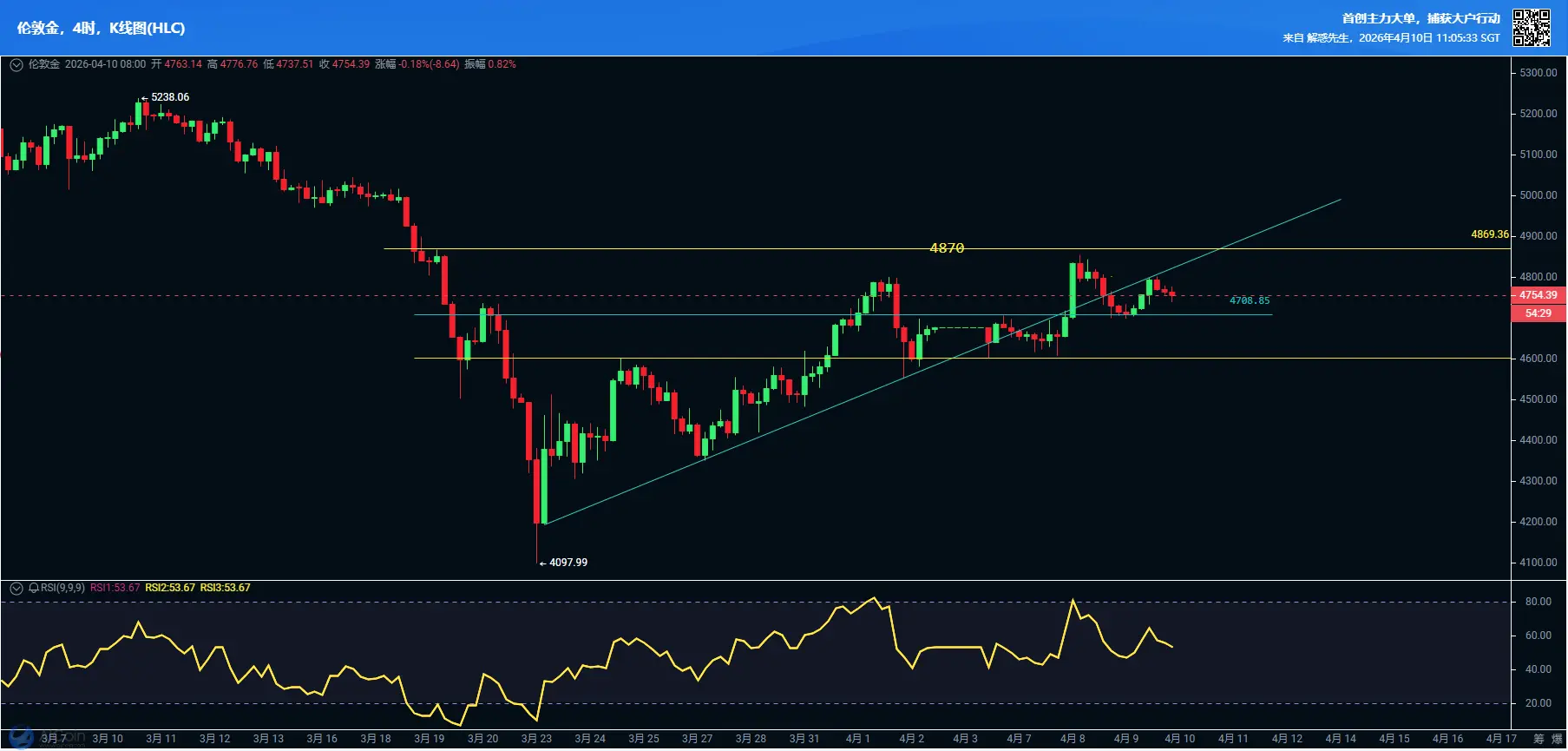Image resolution: width=1568 pixels, height=751 pixels.
Task: Click the 54:29 countdown timer tag
Action: [1538, 313]
